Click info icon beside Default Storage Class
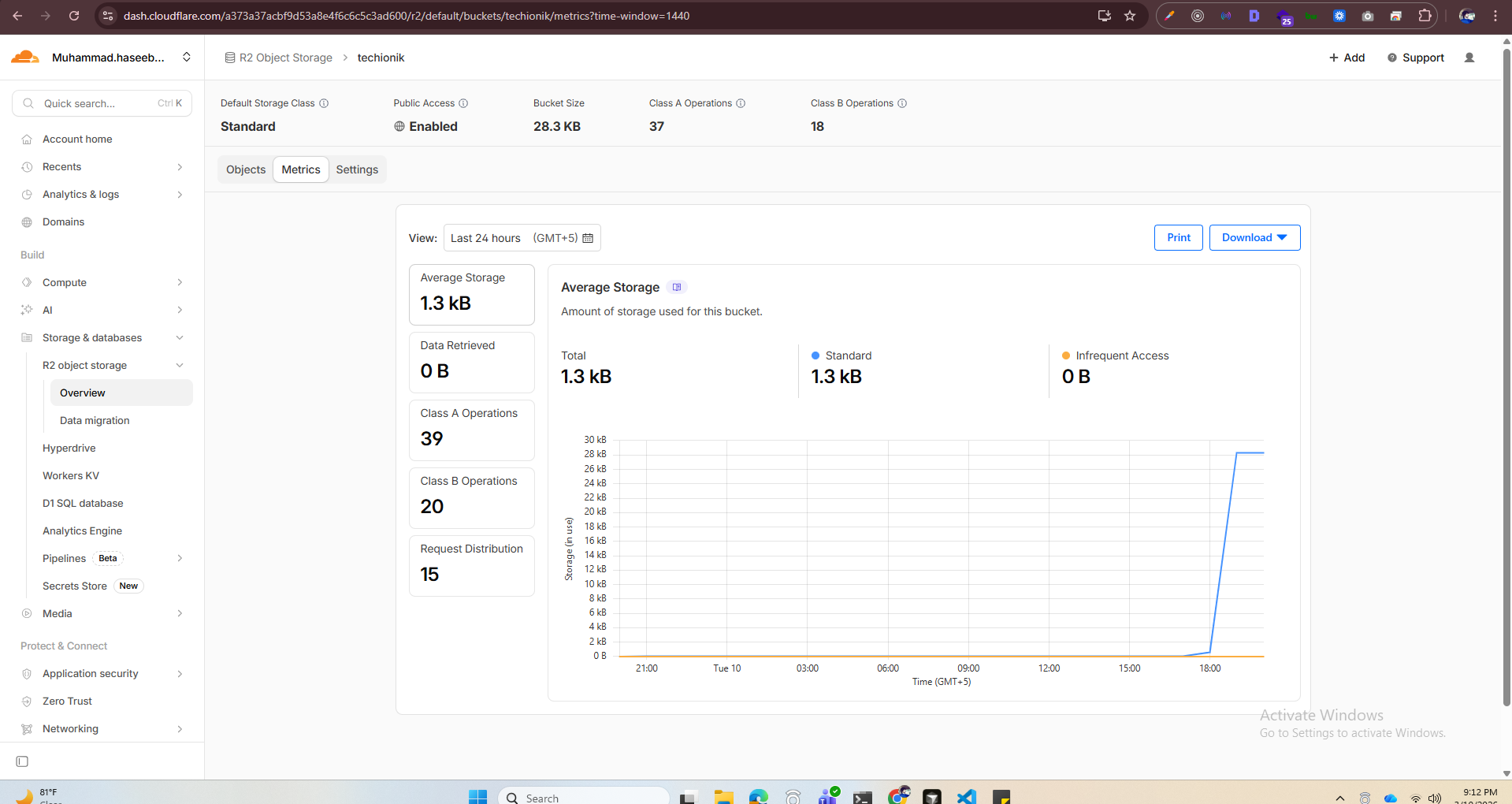The height and width of the screenshot is (804, 1512). point(324,103)
